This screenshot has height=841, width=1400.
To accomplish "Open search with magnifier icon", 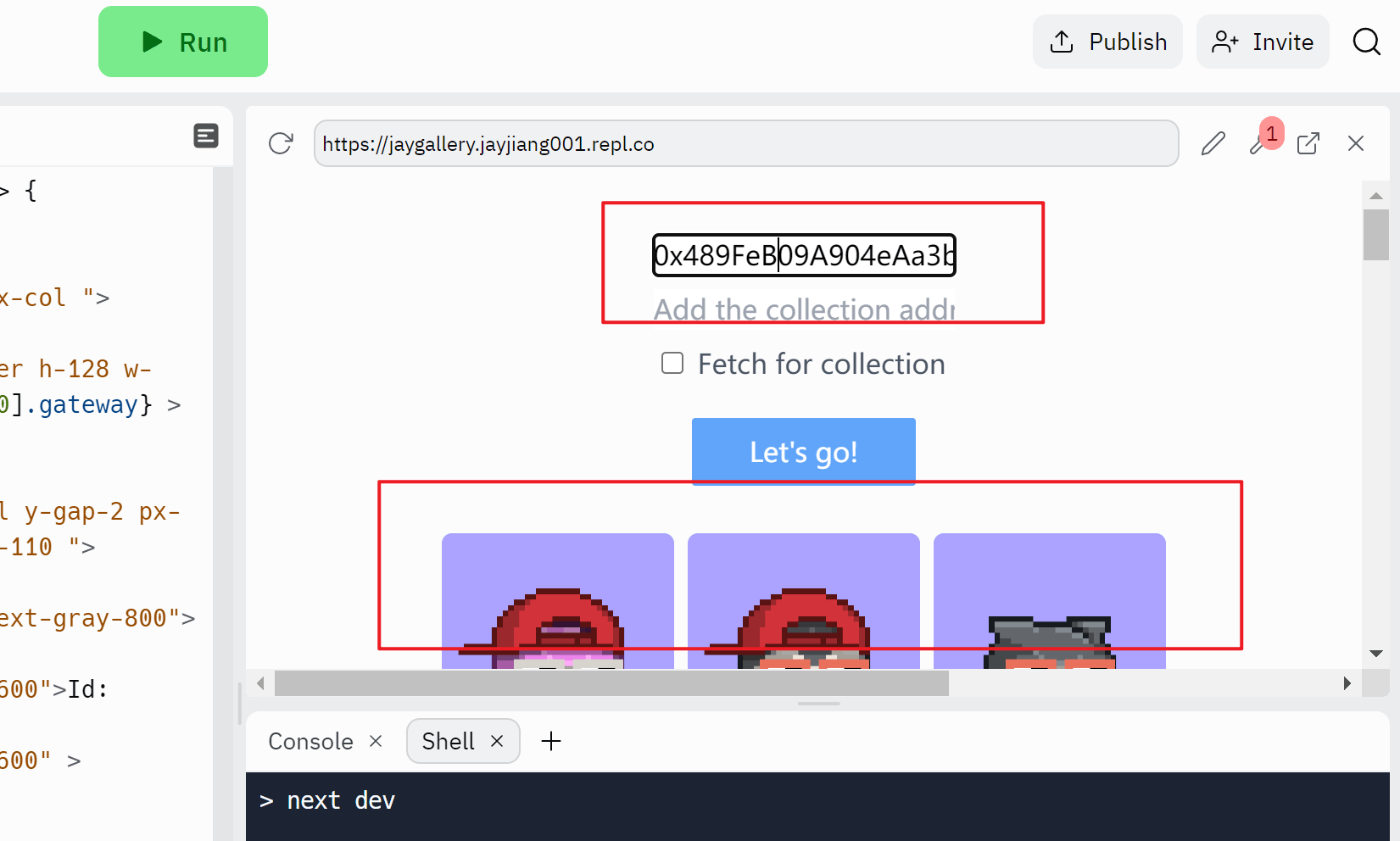I will pyautogui.click(x=1367, y=42).
